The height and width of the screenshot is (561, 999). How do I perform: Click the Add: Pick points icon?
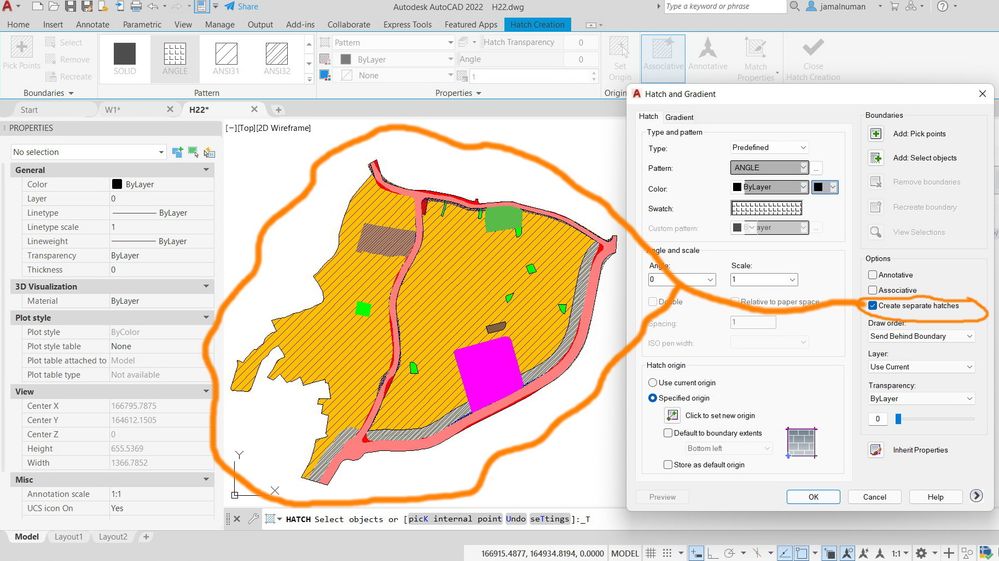(x=876, y=134)
